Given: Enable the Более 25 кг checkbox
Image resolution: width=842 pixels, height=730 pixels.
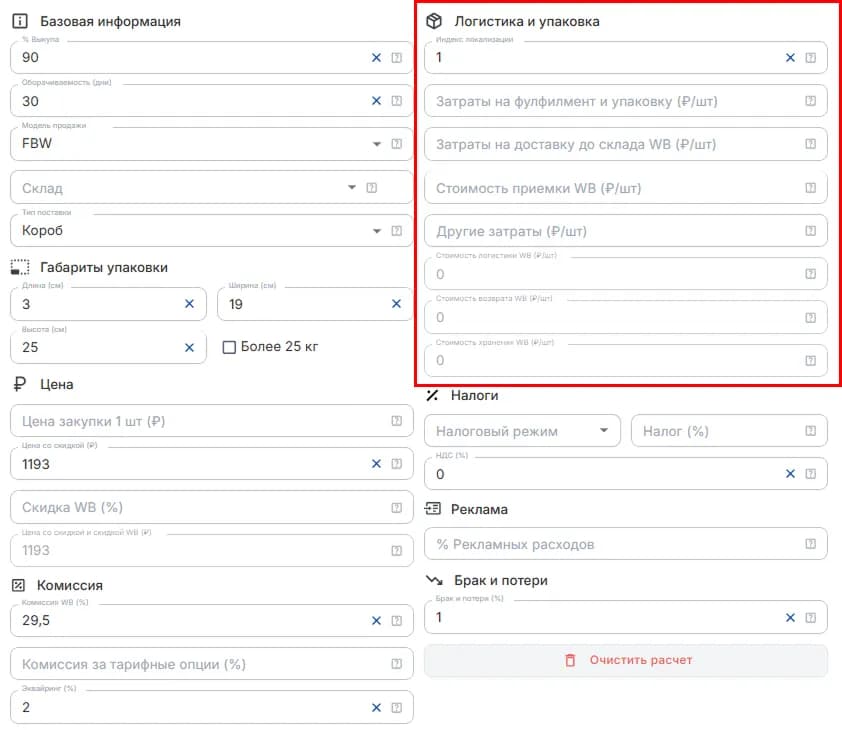Looking at the screenshot, I should click(x=229, y=347).
